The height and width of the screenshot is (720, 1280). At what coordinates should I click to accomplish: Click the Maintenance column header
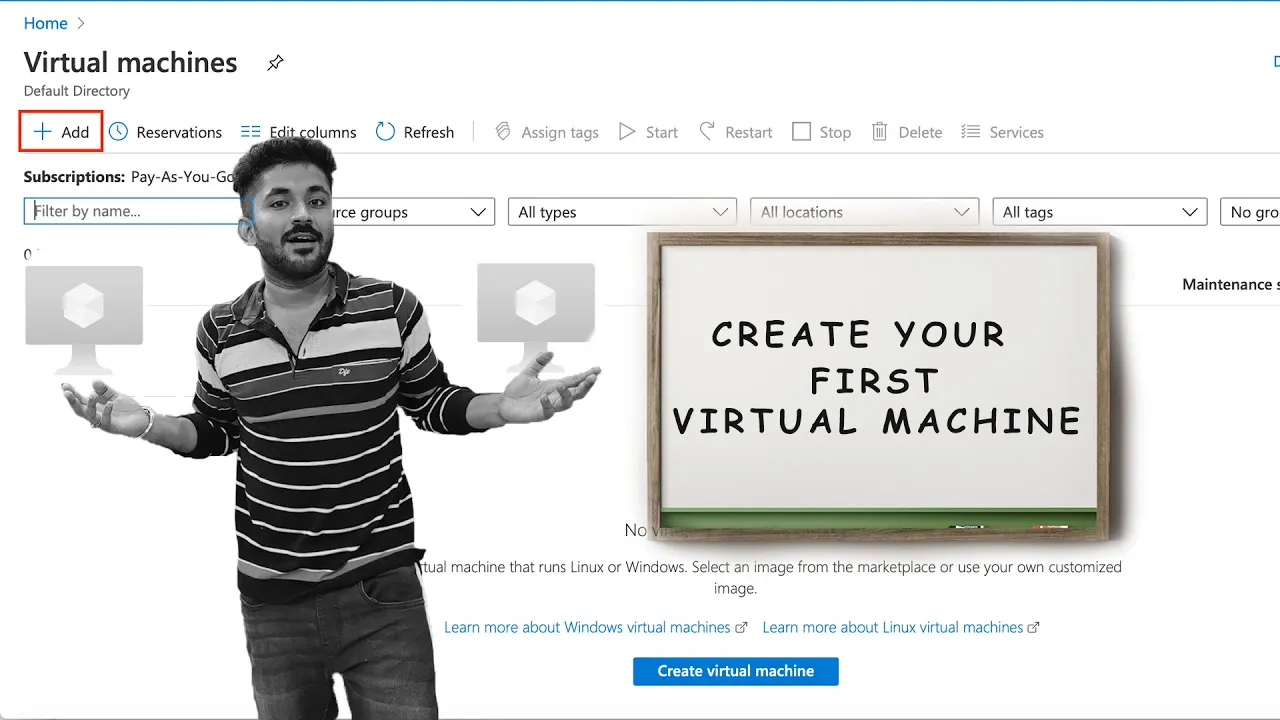click(1230, 284)
